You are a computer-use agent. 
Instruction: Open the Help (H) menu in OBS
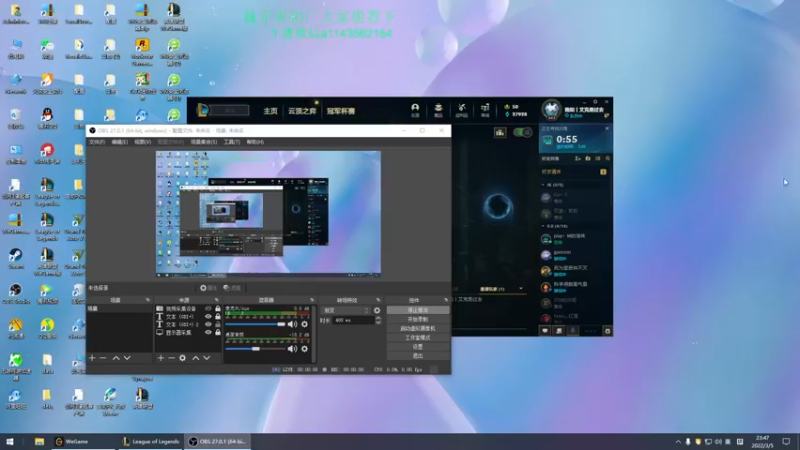coord(255,142)
